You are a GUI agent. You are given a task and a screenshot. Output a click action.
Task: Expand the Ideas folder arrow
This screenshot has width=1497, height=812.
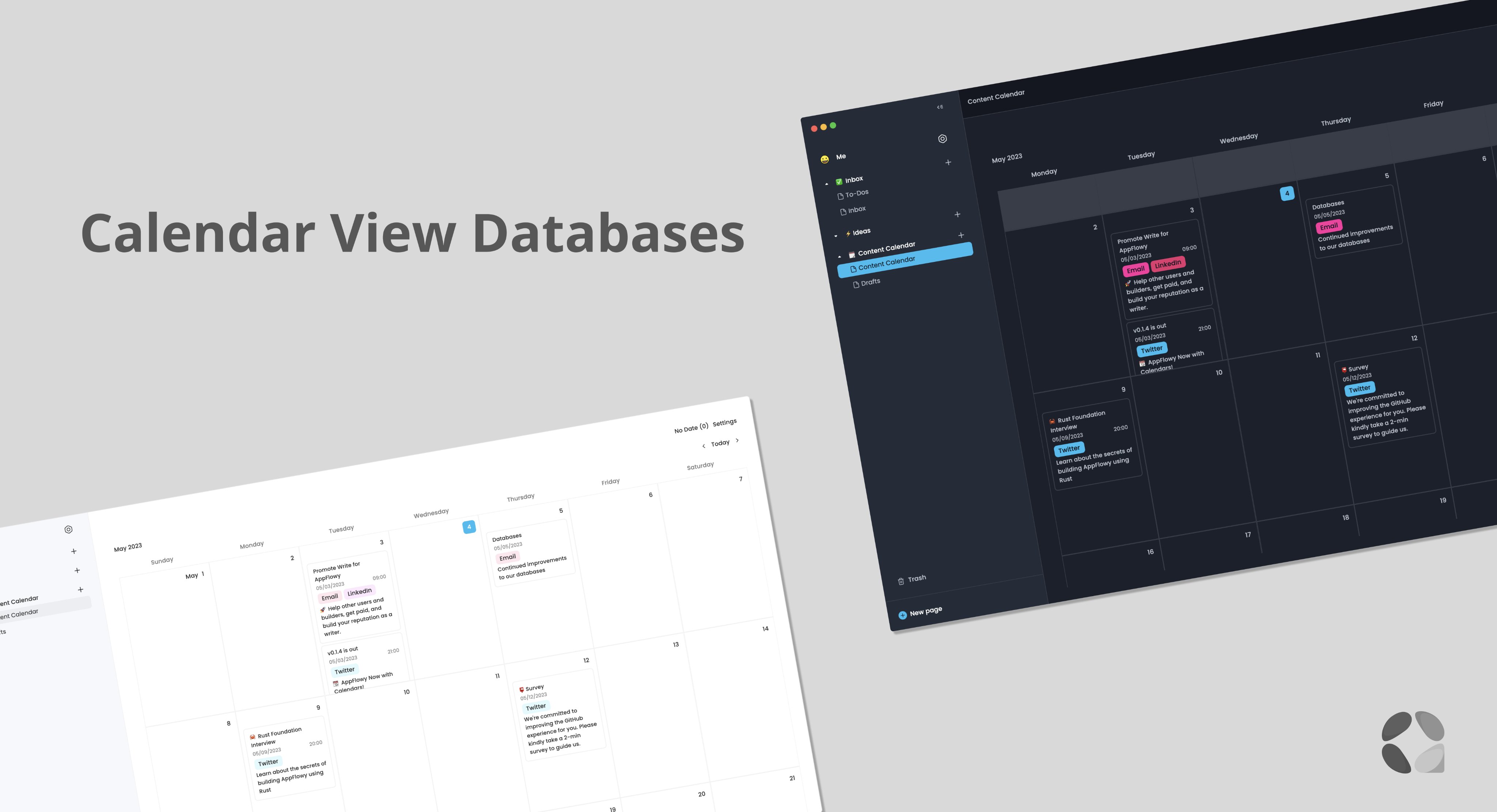point(836,236)
